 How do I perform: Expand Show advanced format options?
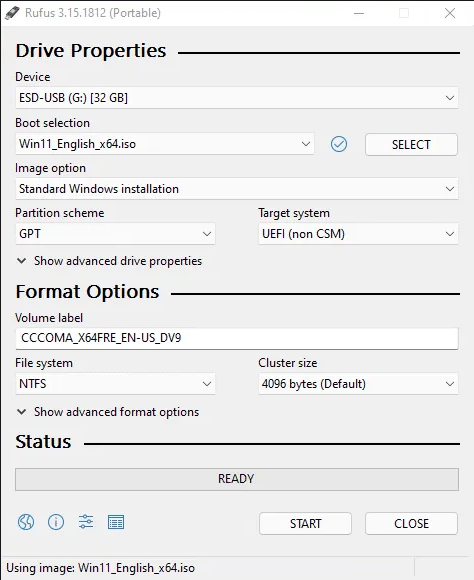[108, 412]
